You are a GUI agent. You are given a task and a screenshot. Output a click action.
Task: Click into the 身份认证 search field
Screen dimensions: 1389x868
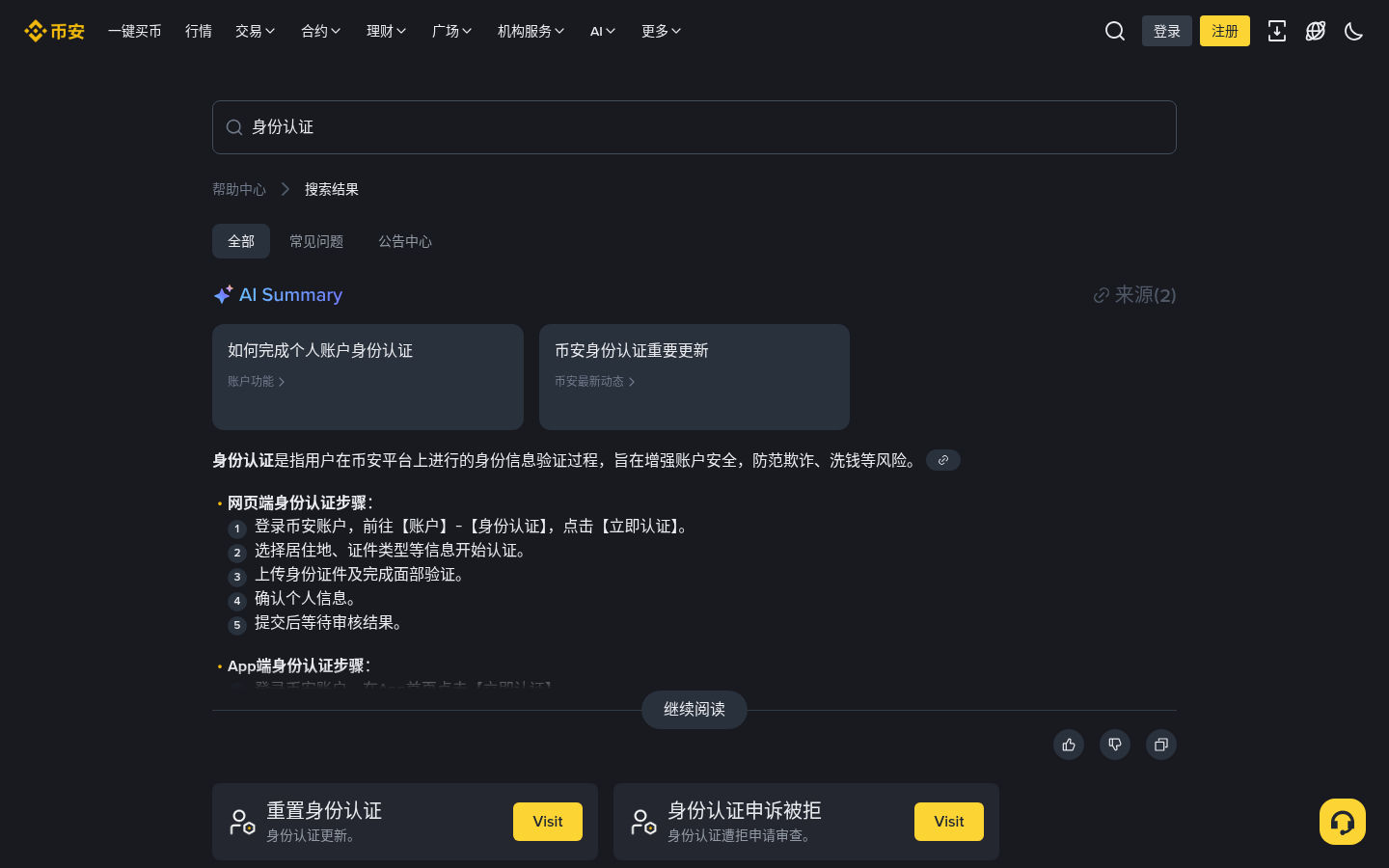coord(694,127)
